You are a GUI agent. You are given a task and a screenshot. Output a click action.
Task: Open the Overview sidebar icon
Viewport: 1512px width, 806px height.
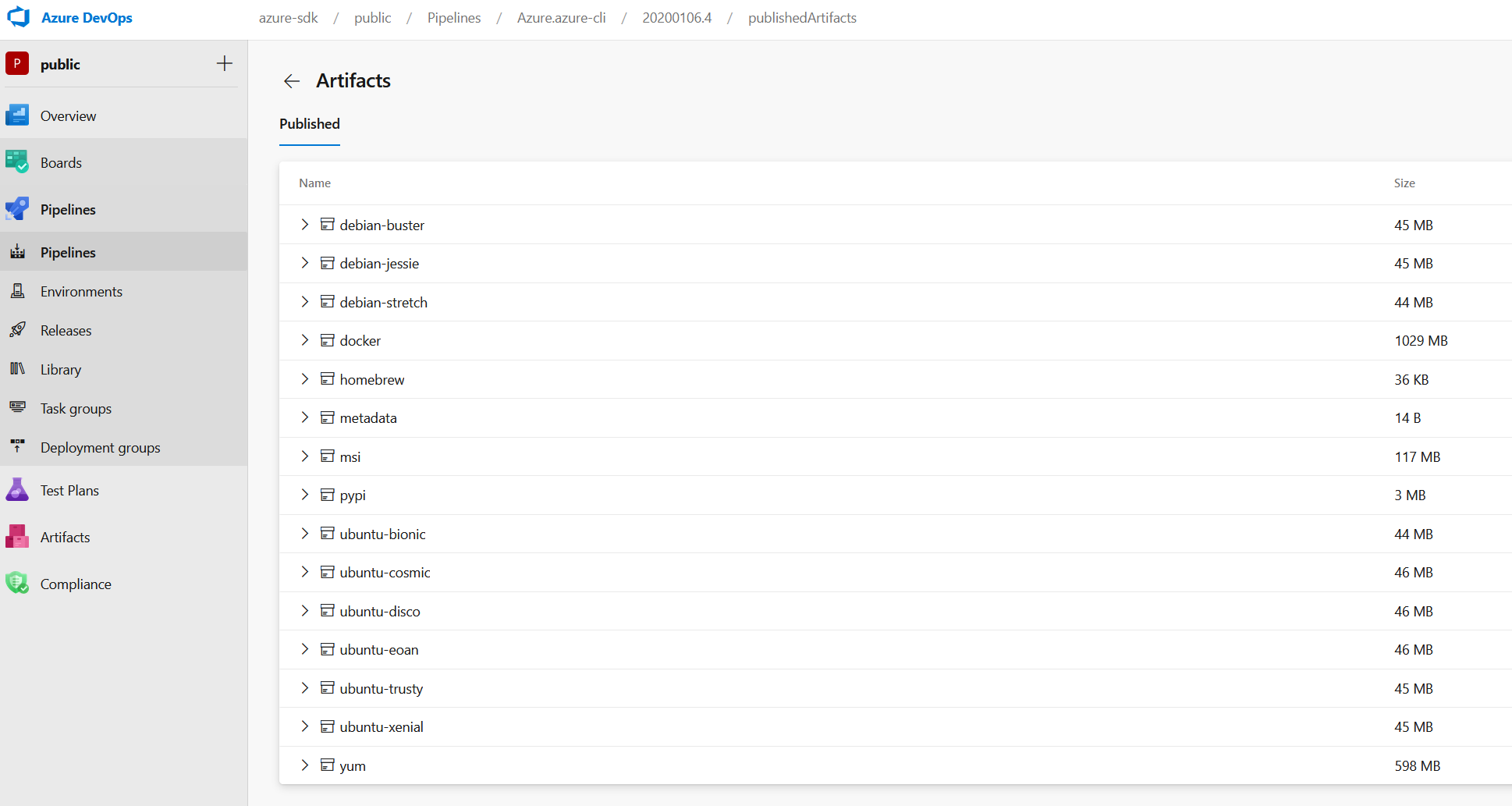point(17,116)
